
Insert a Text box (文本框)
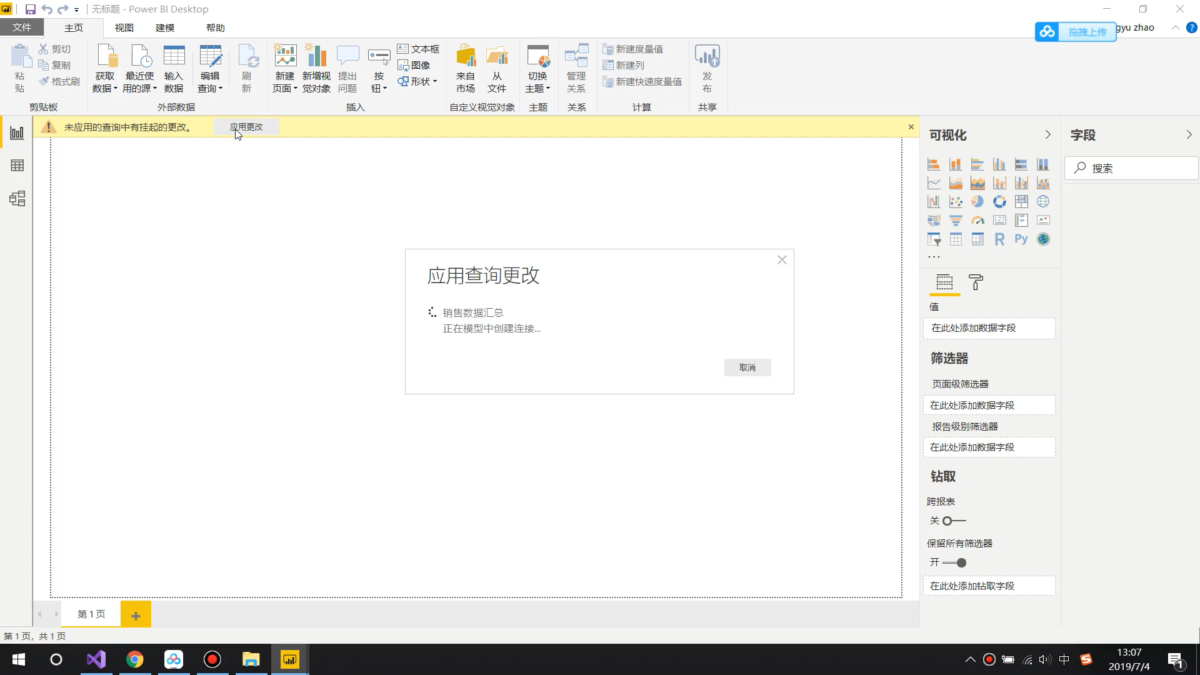coord(418,49)
